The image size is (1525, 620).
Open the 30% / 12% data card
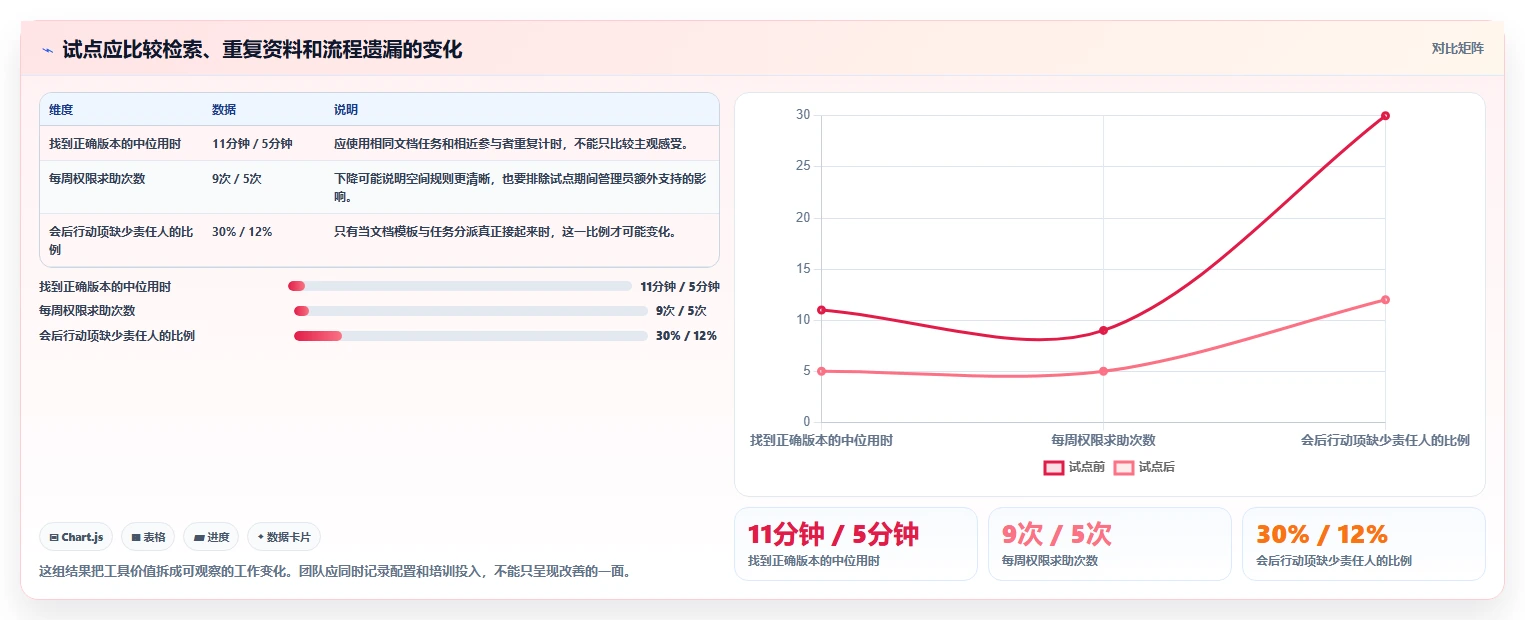(1364, 544)
